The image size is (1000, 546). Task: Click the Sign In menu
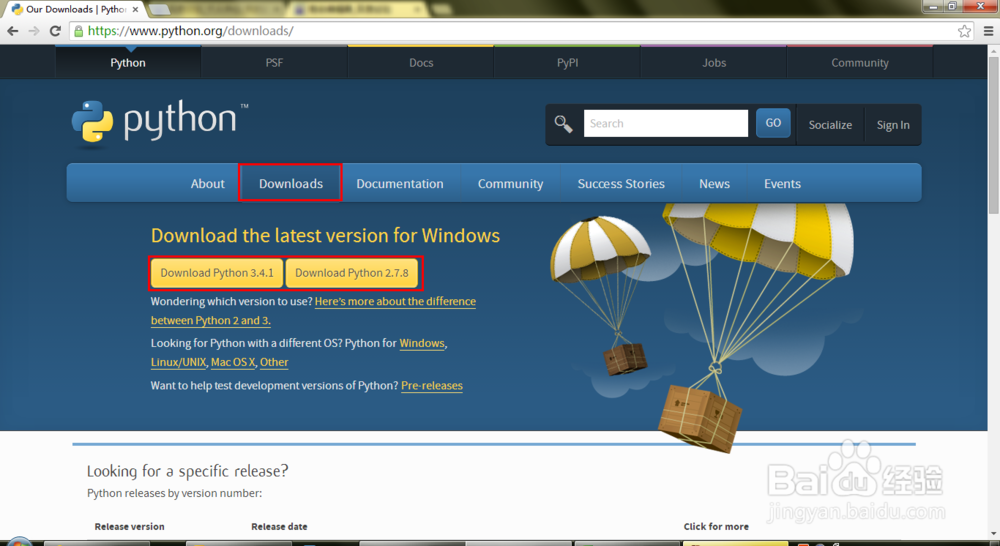click(893, 125)
